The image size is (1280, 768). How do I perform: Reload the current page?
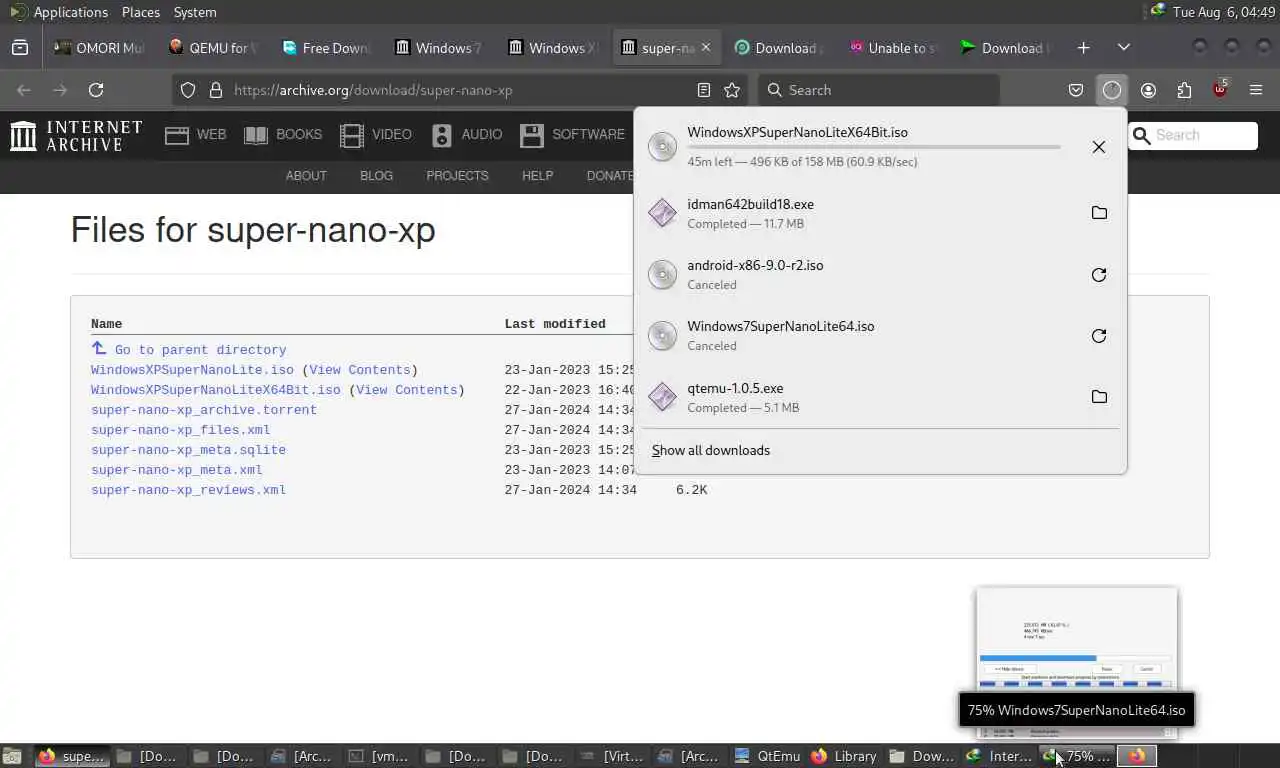tap(96, 90)
